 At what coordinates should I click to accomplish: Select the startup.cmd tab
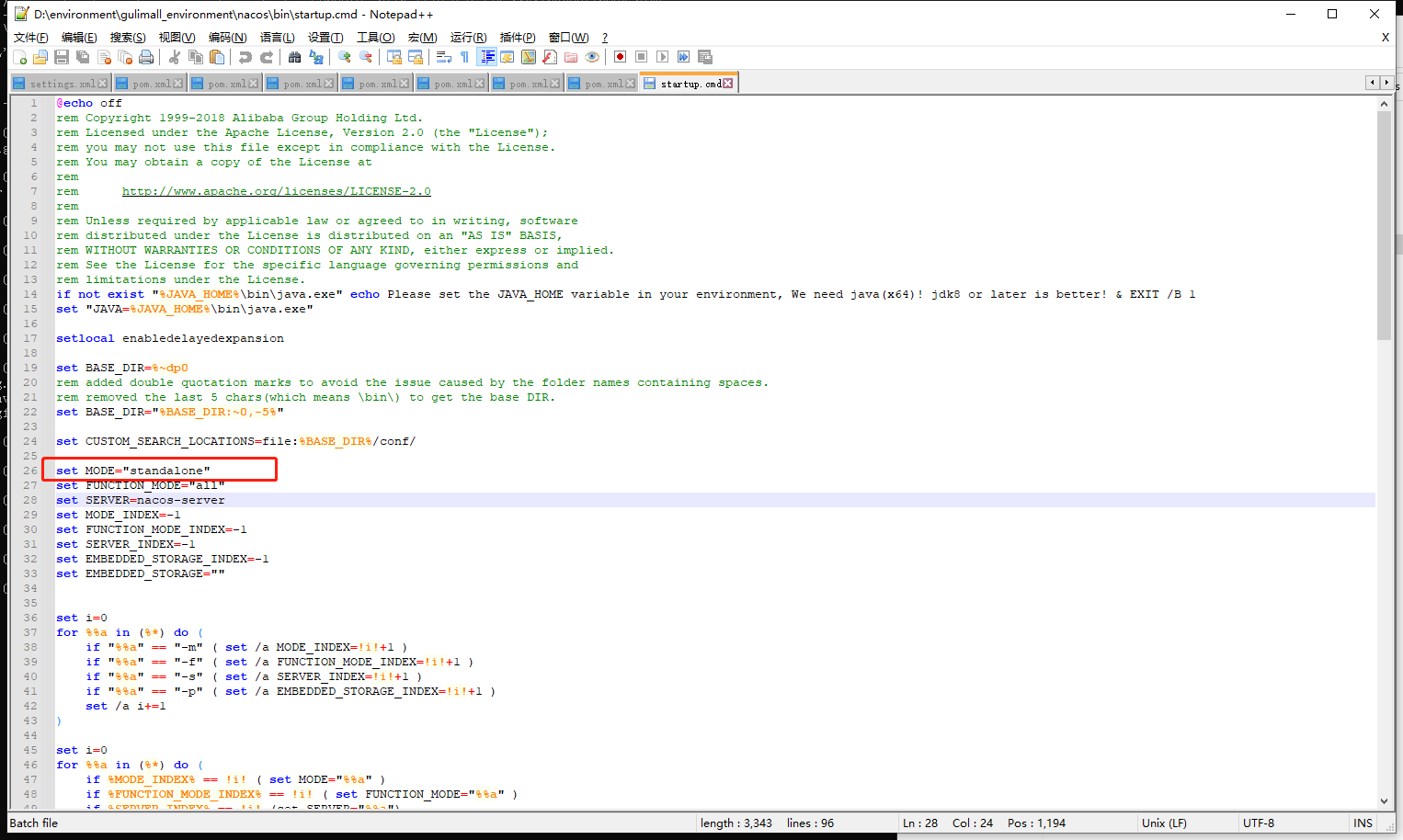click(x=690, y=84)
